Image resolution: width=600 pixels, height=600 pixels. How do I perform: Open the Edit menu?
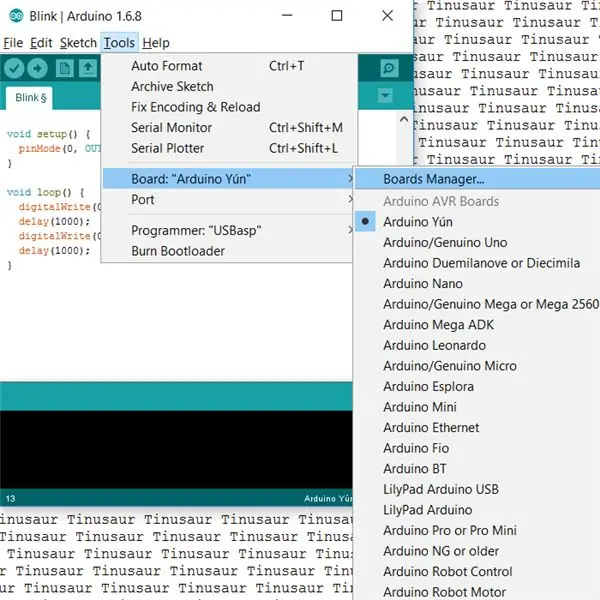(41, 43)
